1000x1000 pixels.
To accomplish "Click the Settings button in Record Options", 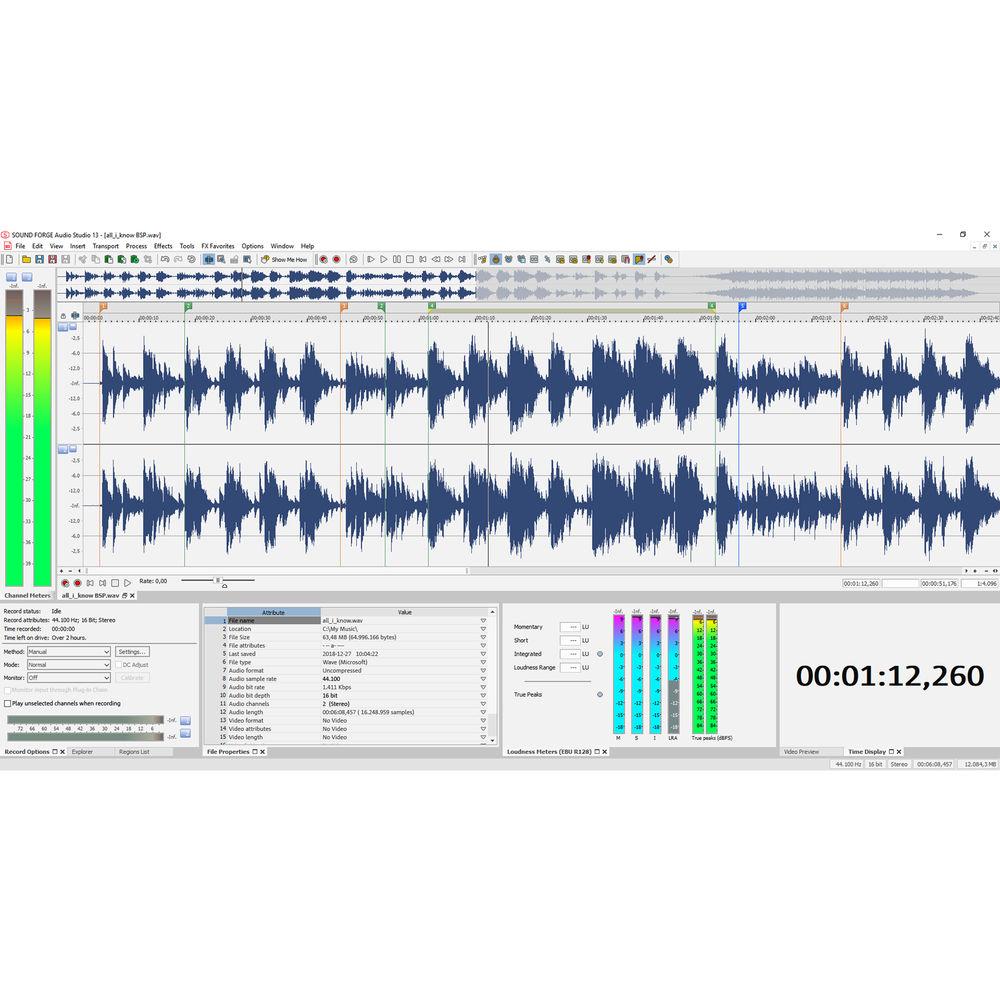I will (x=131, y=651).
